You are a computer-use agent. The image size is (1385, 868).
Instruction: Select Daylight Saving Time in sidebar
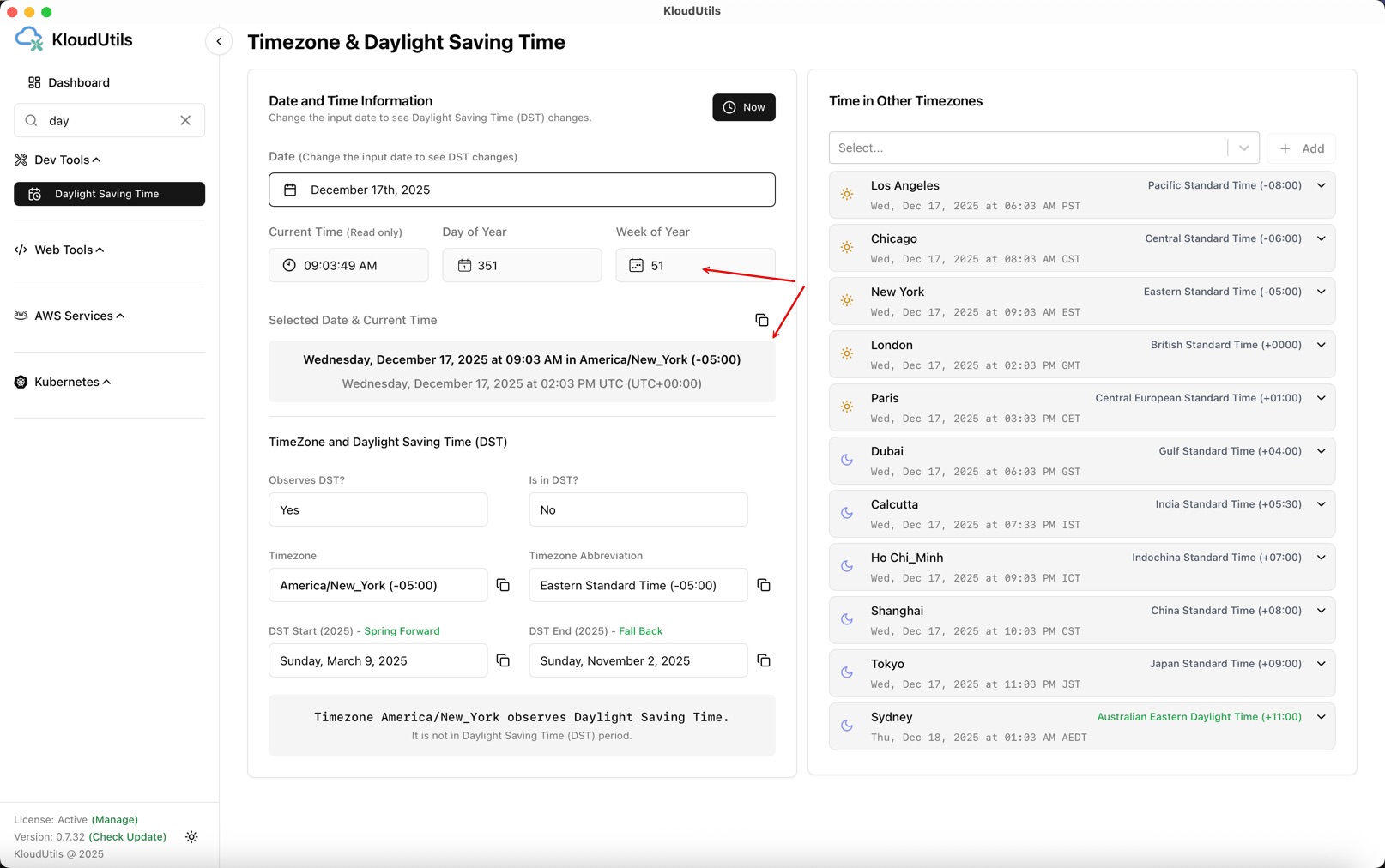(x=109, y=194)
